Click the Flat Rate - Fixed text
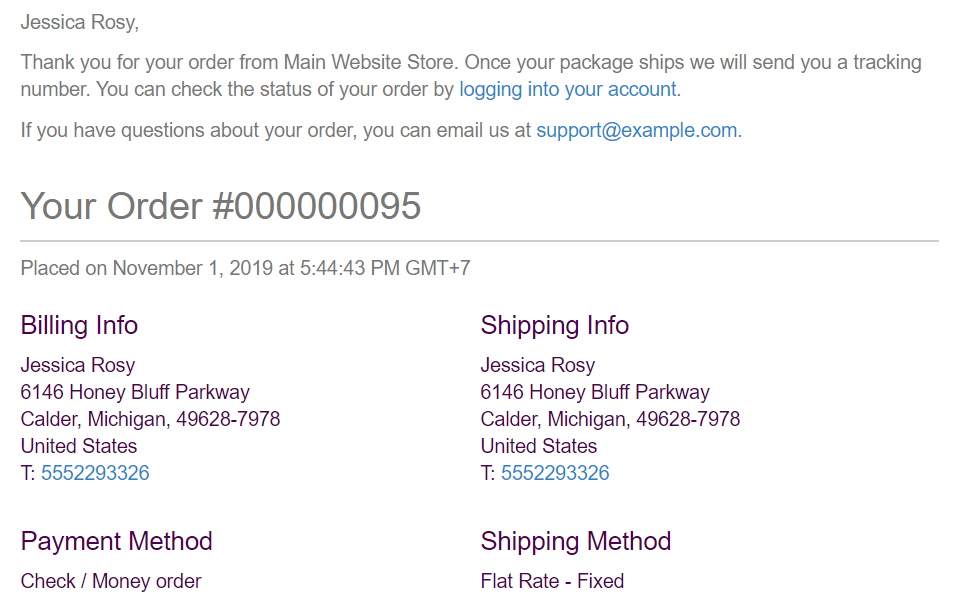The height and width of the screenshot is (605, 954). (x=552, y=581)
